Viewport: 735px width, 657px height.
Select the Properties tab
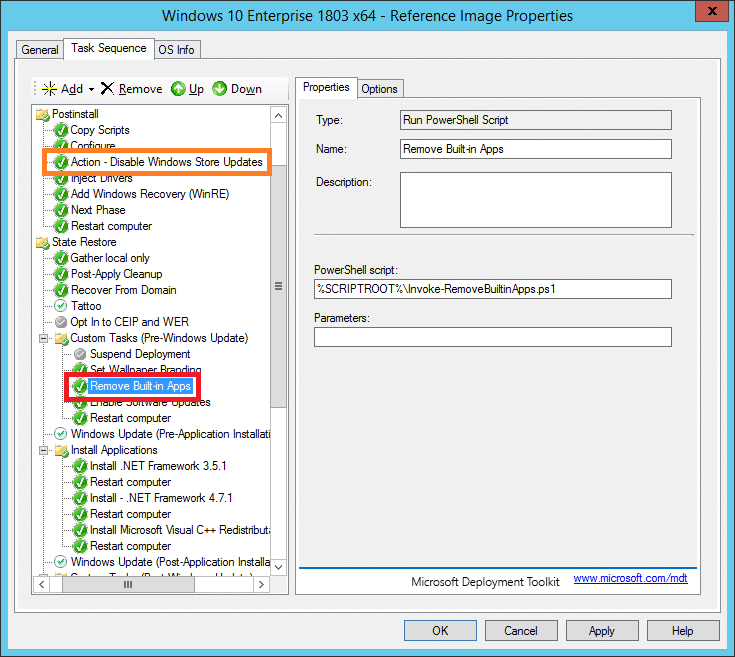pos(326,87)
